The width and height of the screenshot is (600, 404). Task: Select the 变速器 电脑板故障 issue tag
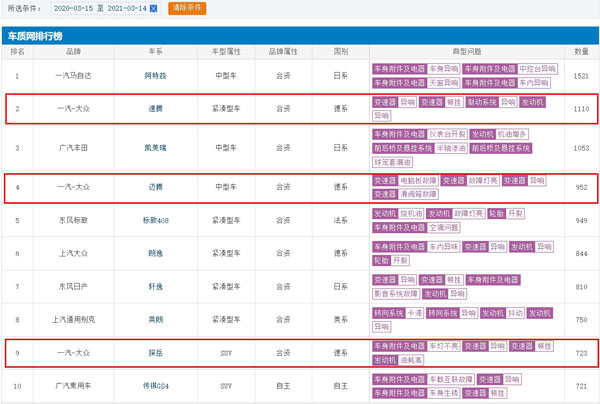pos(405,181)
